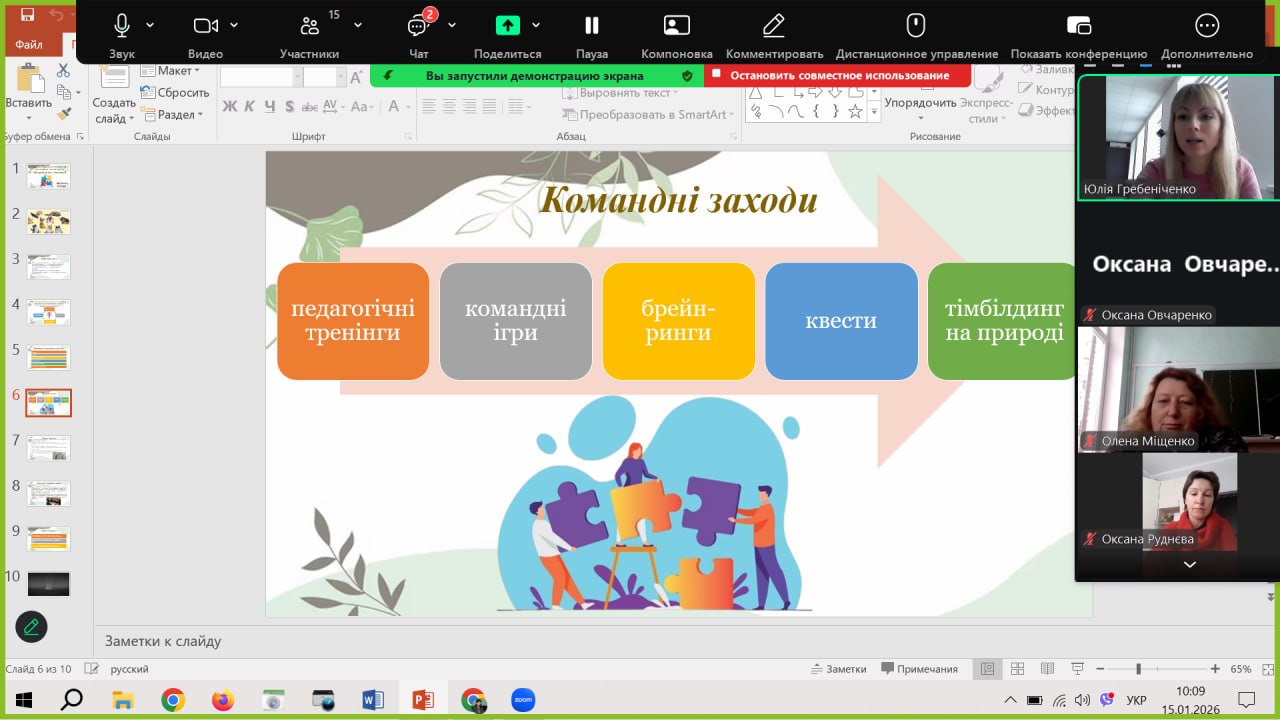Turn off the camera (Видео)
1280x720 pixels.
(205, 26)
